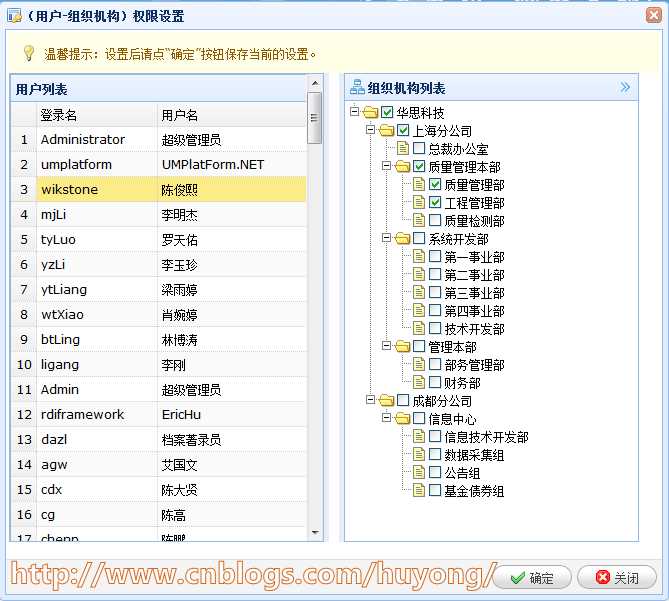The width and height of the screenshot is (669, 601).
Task: Collapse the 管理本部 tree node
Action: tap(387, 345)
